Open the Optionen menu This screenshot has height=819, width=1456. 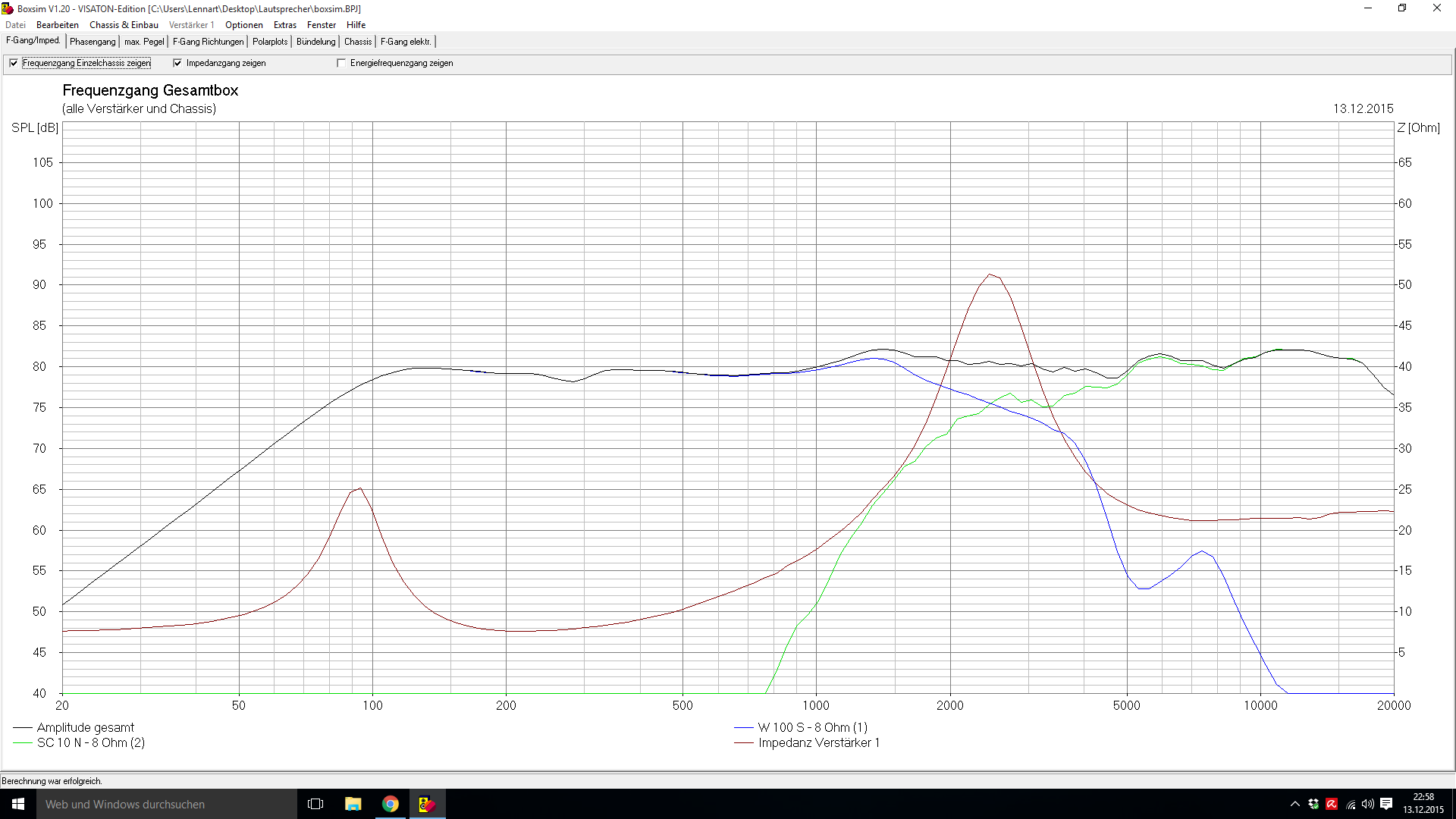(x=243, y=25)
